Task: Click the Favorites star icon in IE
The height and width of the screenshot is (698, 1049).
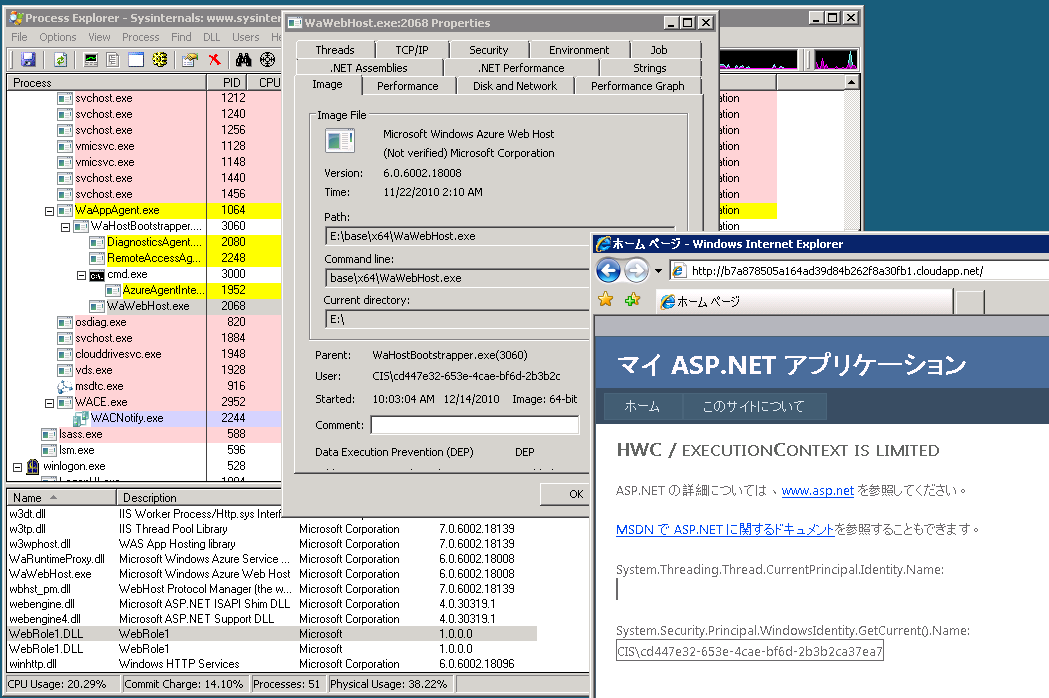Action: tap(605, 300)
